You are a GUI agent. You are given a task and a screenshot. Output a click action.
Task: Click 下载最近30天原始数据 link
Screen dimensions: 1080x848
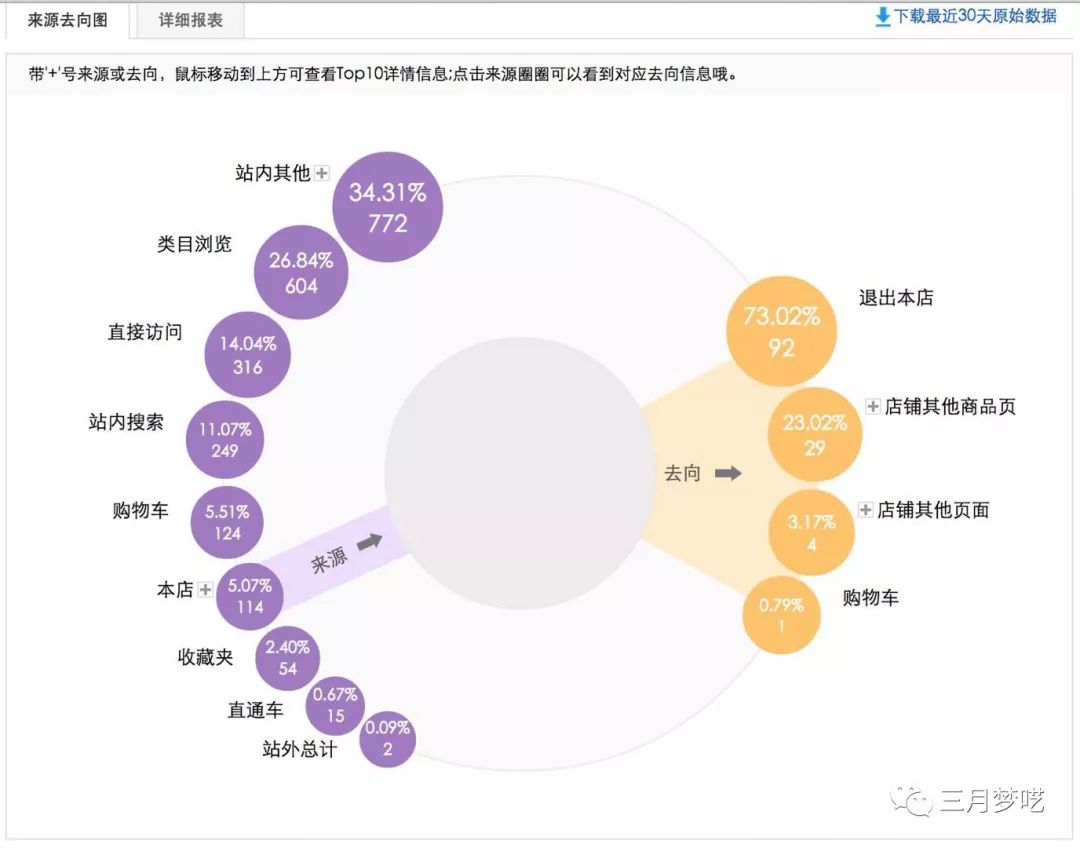pyautogui.click(x=975, y=16)
